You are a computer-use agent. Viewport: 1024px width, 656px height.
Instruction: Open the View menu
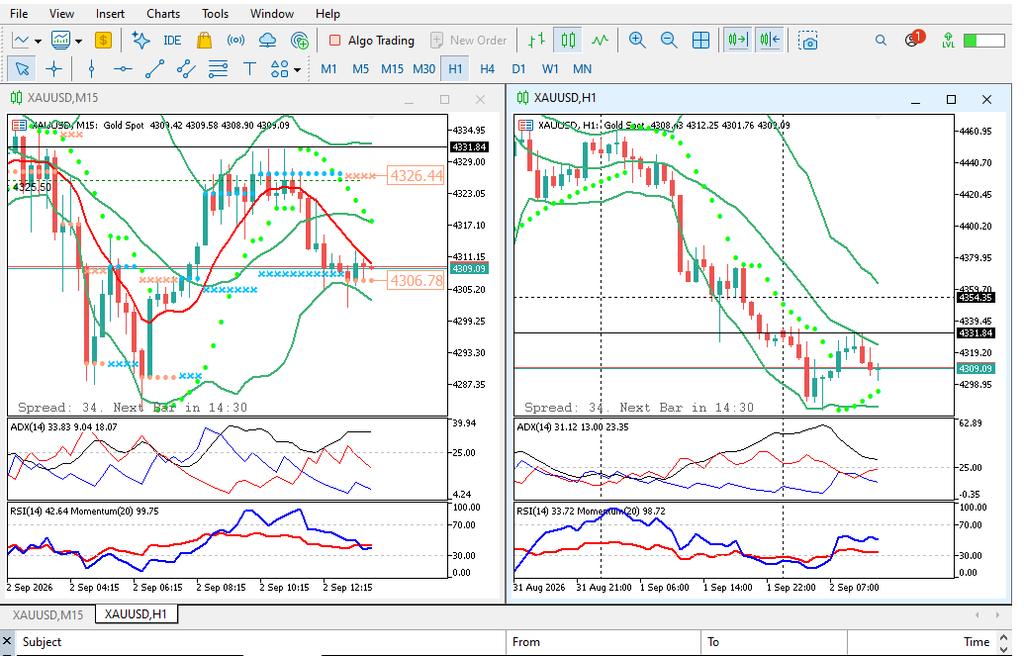(61, 13)
